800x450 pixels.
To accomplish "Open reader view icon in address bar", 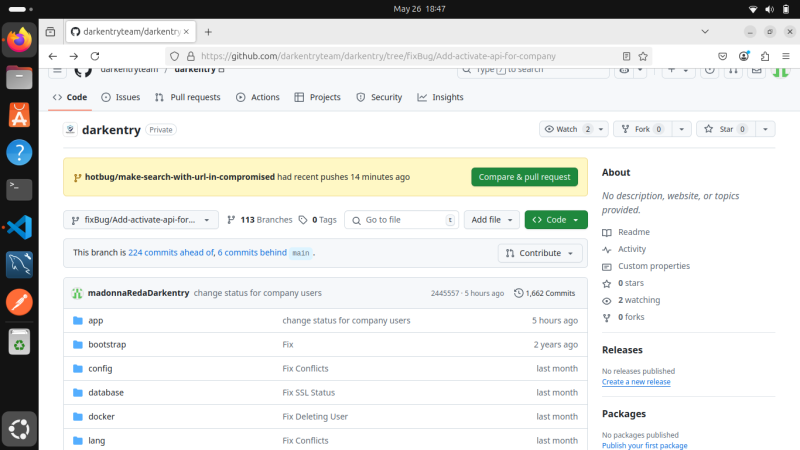I will point(626,56).
